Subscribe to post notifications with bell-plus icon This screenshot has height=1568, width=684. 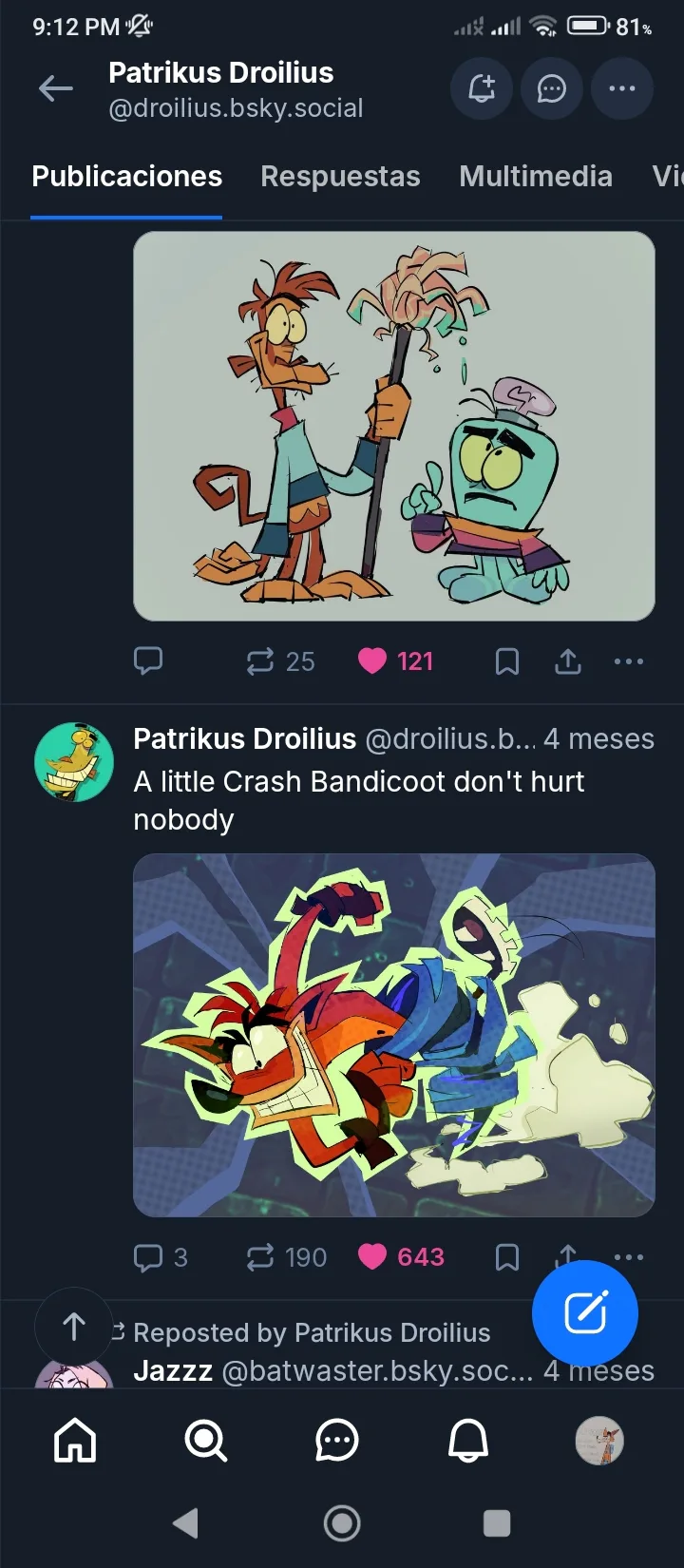click(x=482, y=89)
